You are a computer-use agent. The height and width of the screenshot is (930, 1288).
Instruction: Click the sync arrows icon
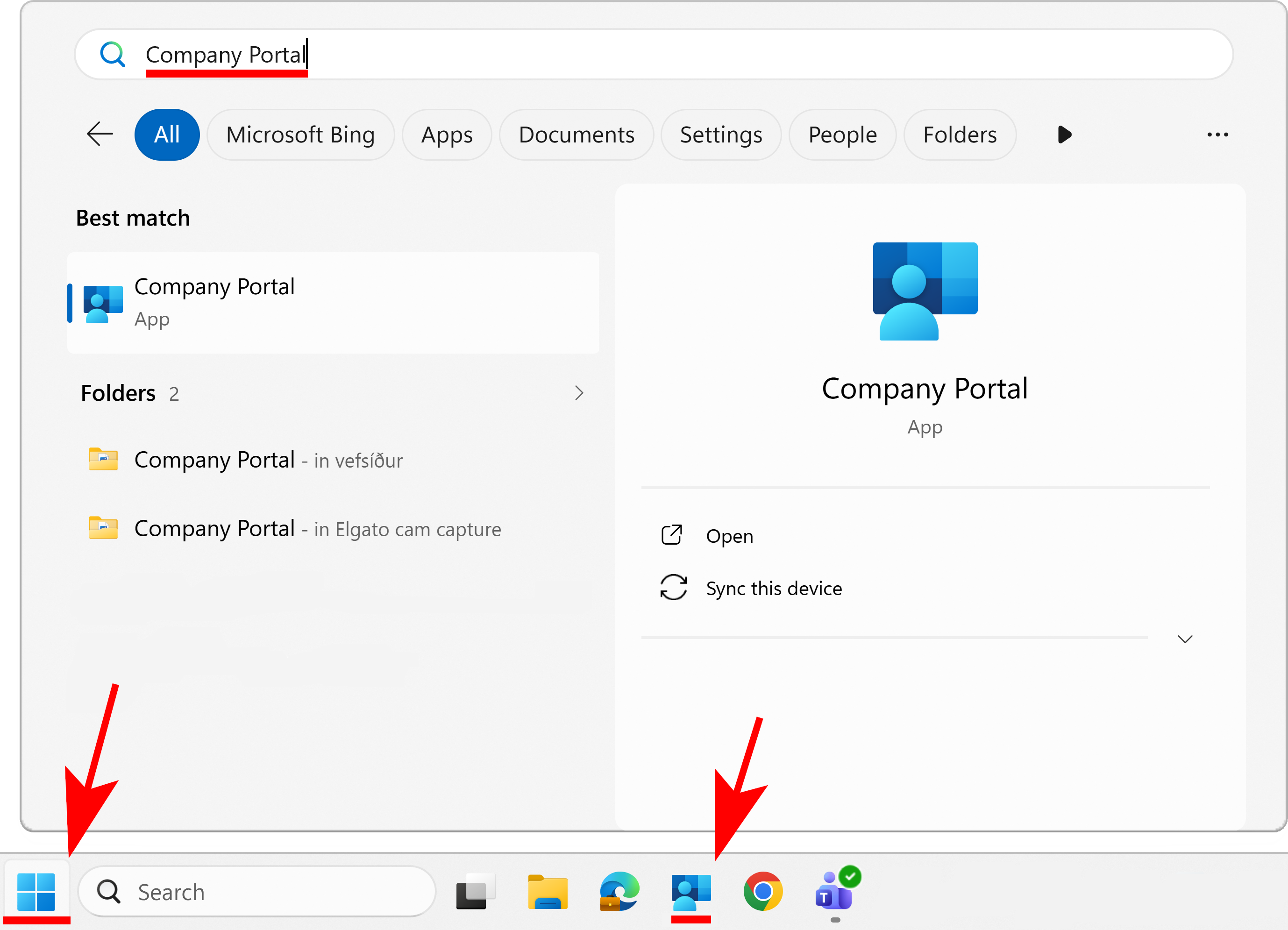674,587
